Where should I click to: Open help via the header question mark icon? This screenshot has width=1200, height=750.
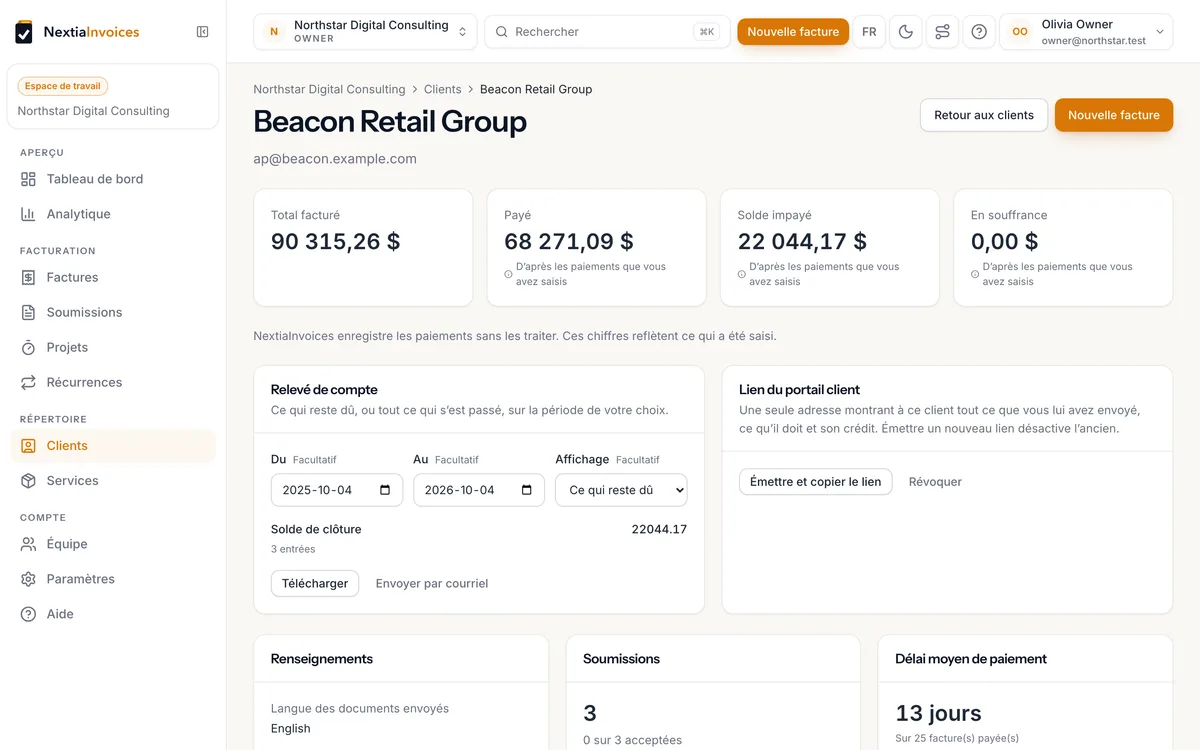(x=979, y=32)
